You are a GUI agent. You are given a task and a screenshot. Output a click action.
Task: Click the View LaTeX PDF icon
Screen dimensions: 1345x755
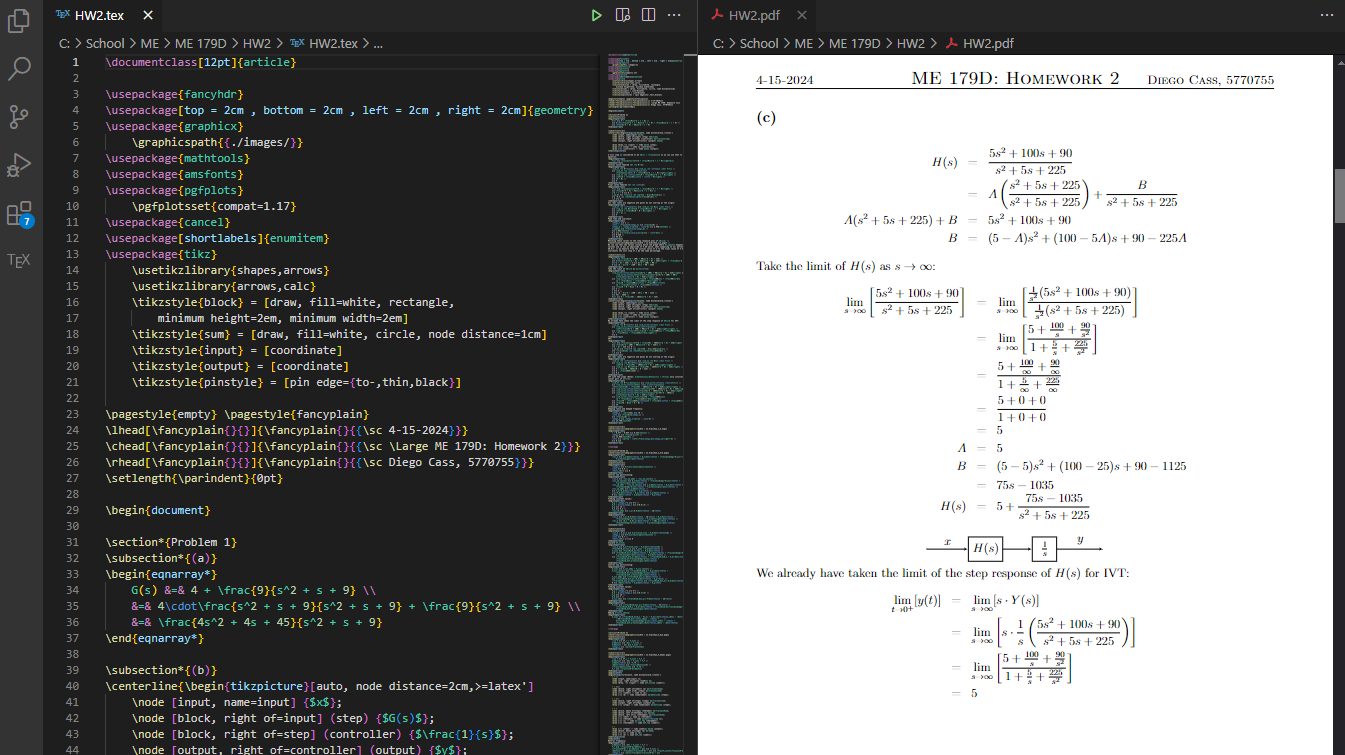[623, 15]
